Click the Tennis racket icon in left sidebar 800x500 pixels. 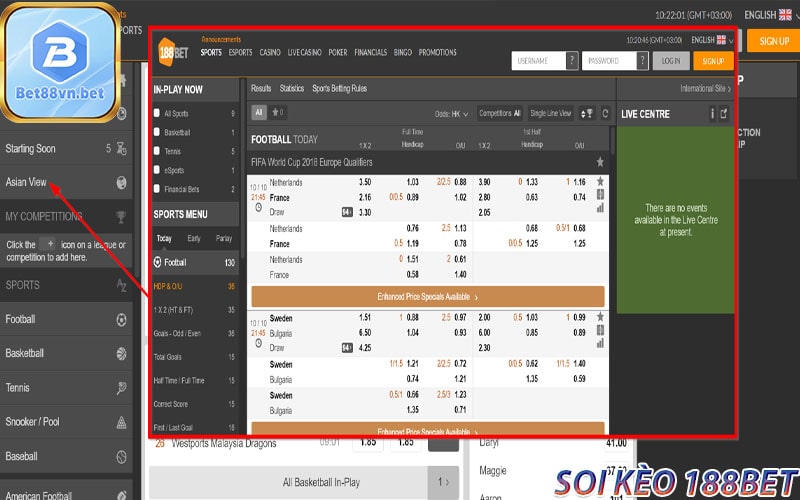tap(121, 388)
